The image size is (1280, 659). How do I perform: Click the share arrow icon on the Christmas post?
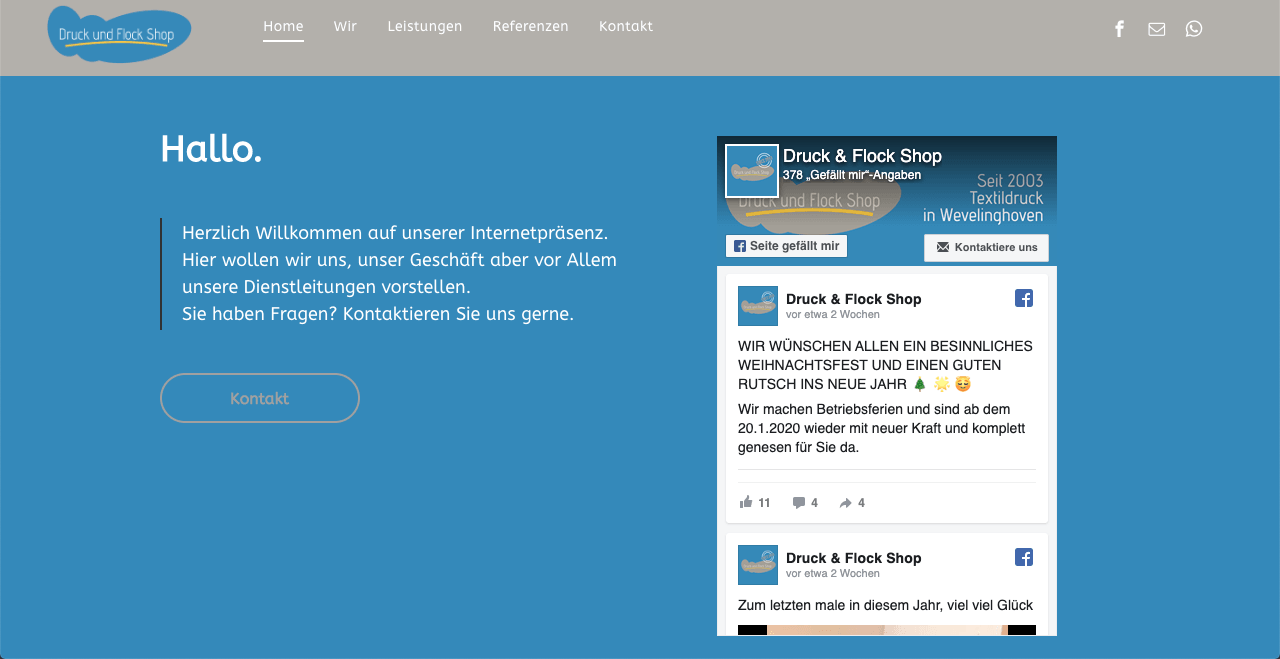coord(846,503)
